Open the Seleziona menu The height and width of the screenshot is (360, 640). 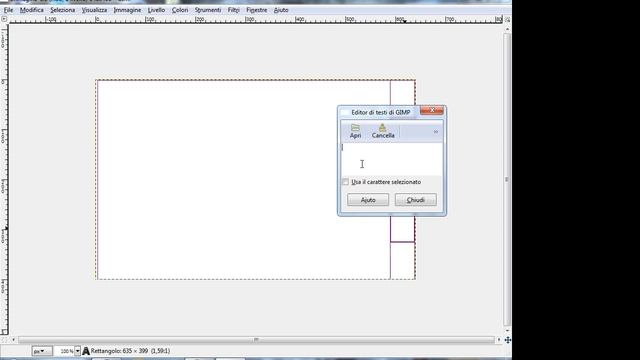[x=62, y=10]
